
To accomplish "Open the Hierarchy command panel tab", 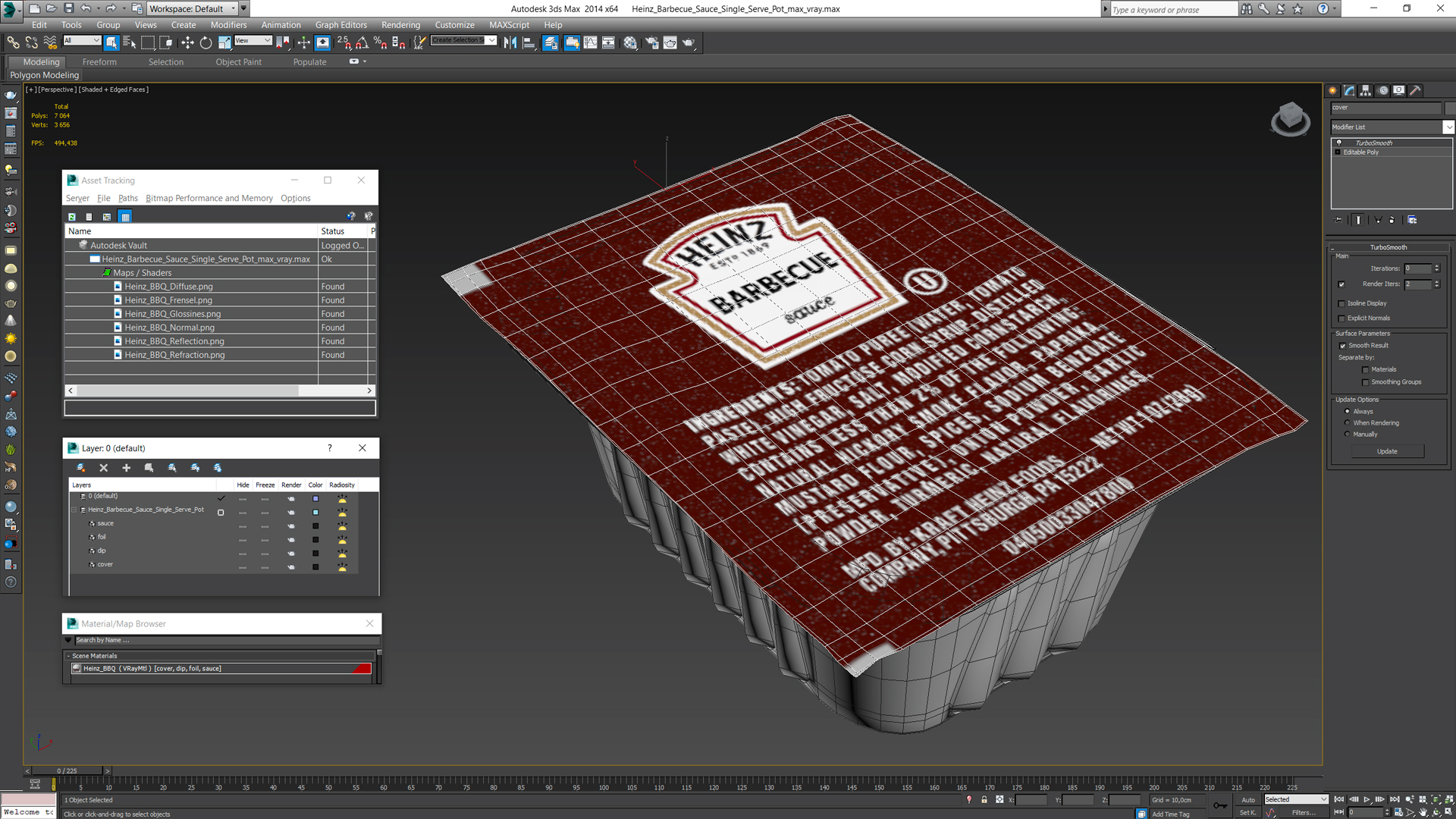I will coord(1366,90).
